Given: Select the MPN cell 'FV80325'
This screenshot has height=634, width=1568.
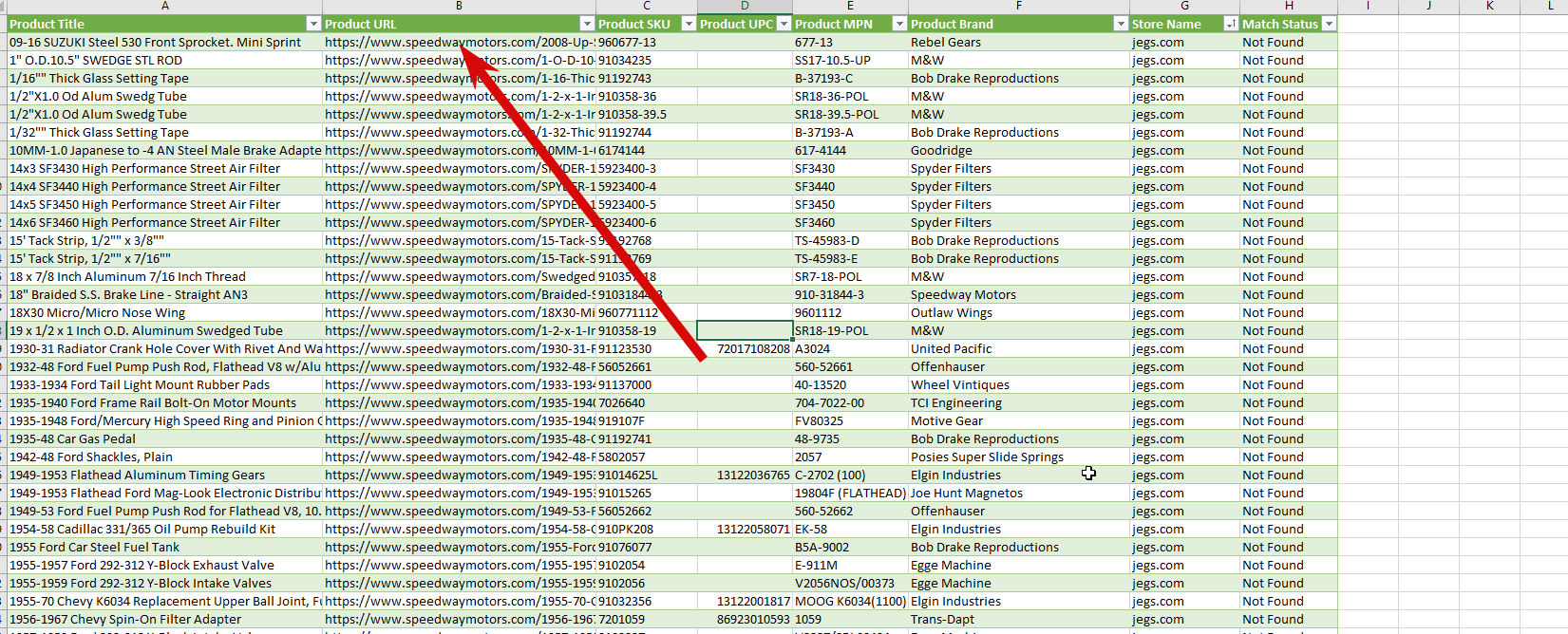Looking at the screenshot, I should [x=850, y=420].
